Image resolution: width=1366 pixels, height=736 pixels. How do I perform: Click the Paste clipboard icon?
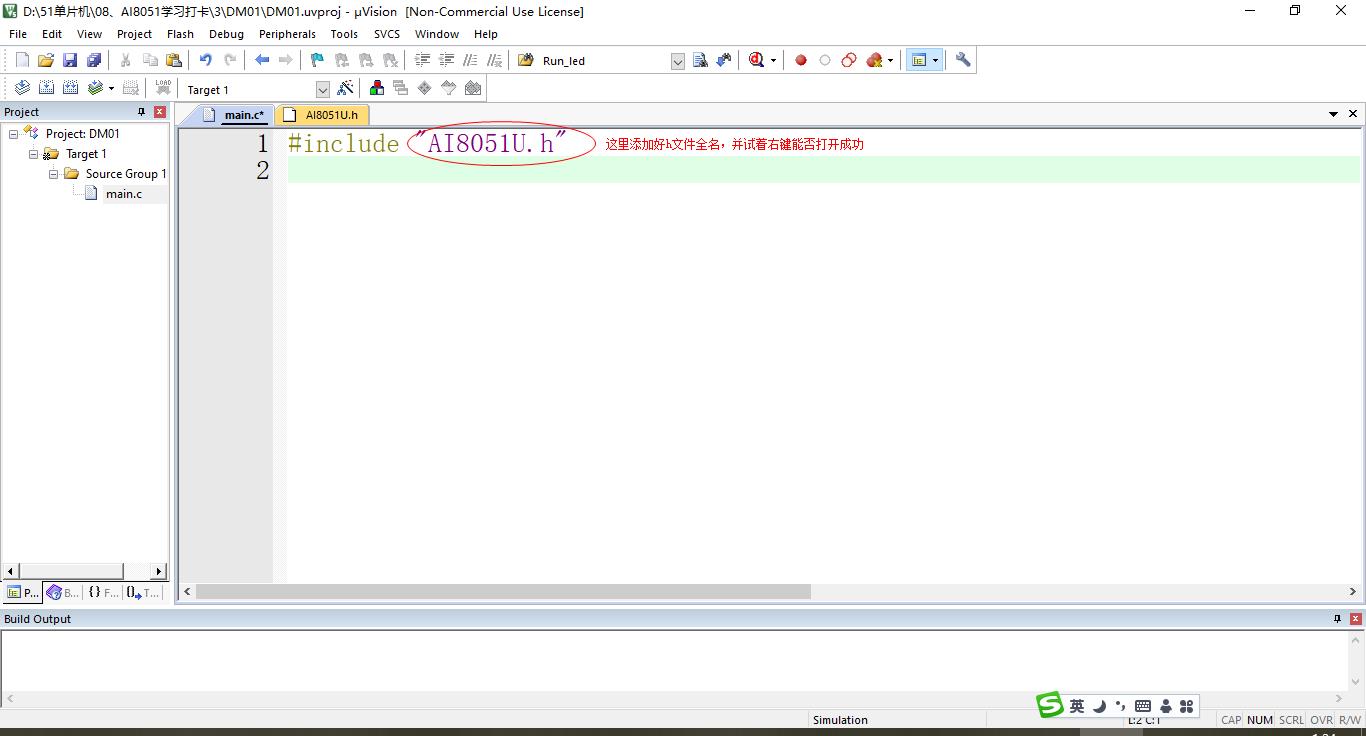tap(174, 60)
